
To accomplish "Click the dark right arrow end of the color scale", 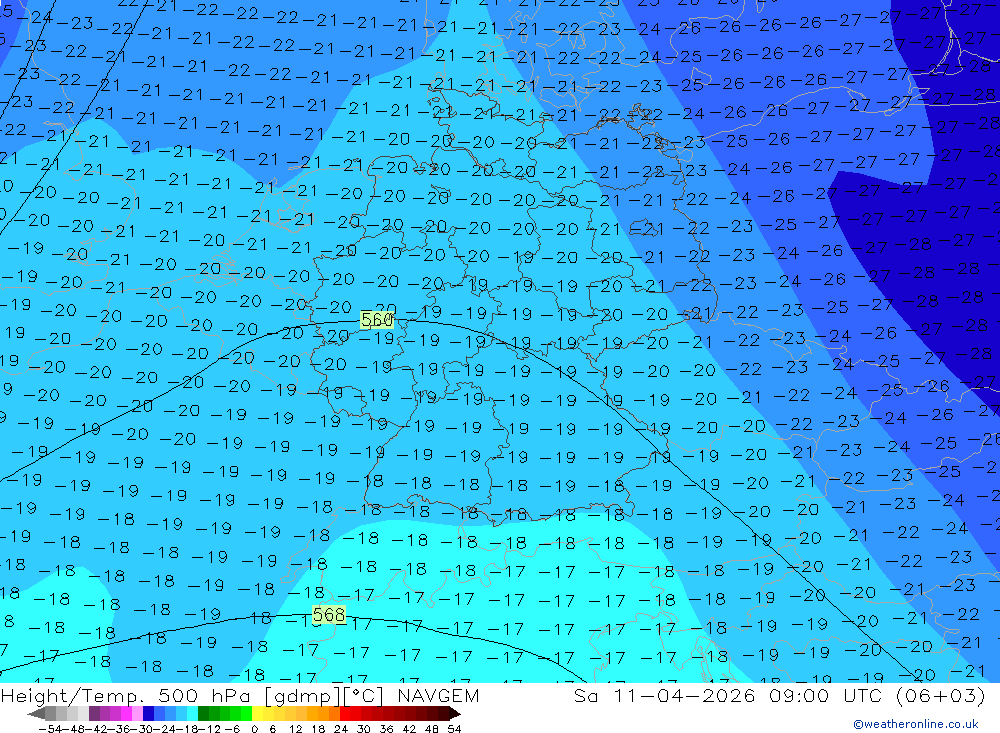I will click(454, 713).
